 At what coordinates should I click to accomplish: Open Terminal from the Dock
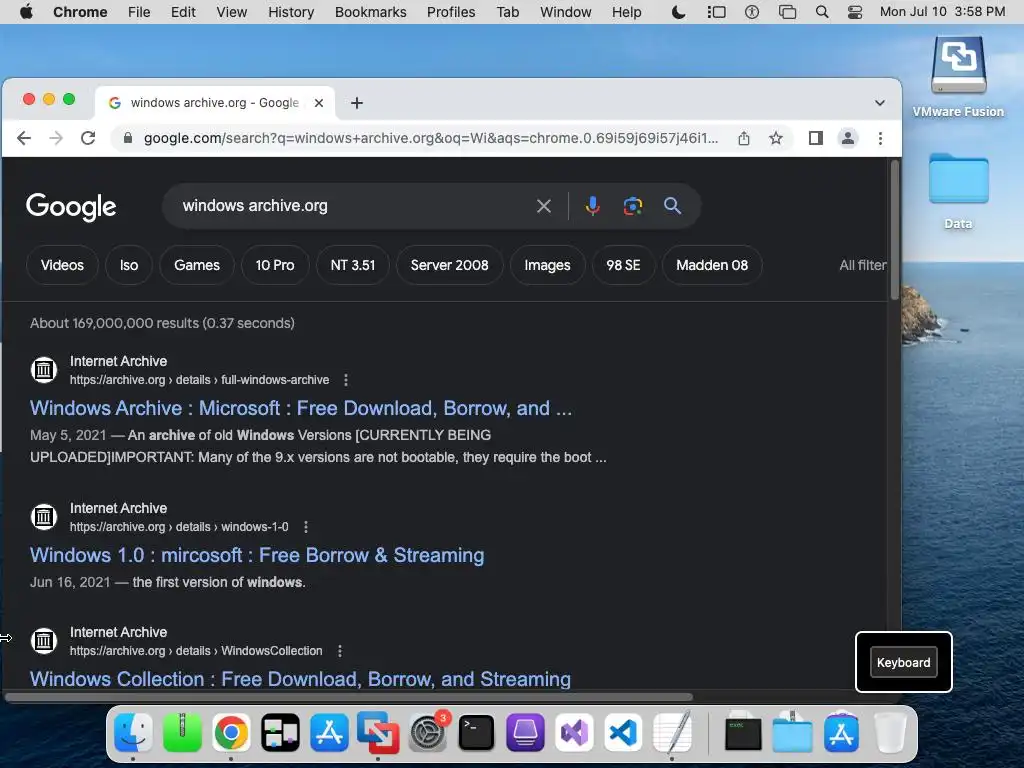(x=476, y=732)
